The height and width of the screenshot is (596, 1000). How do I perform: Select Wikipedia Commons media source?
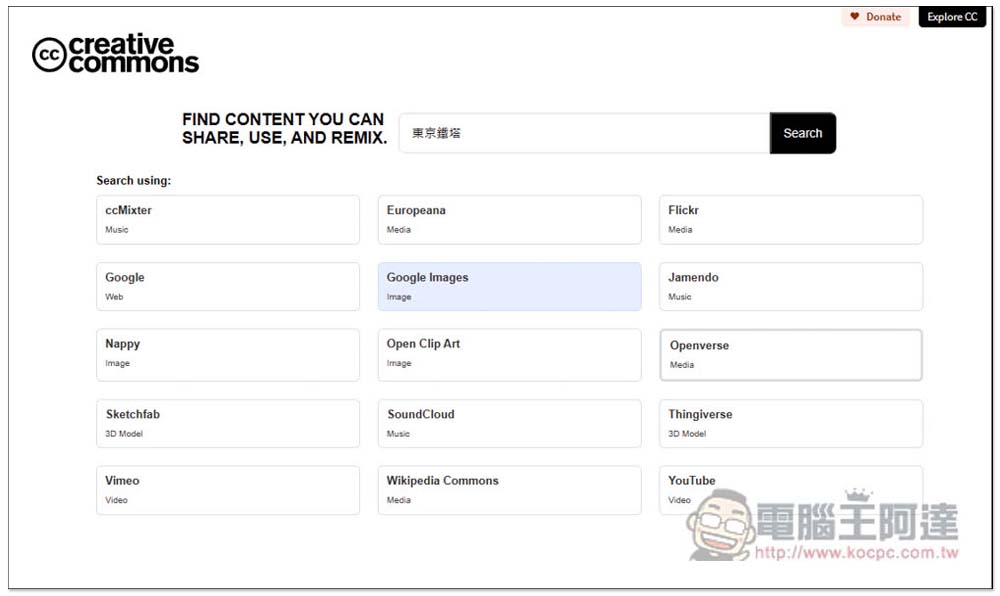(510, 490)
